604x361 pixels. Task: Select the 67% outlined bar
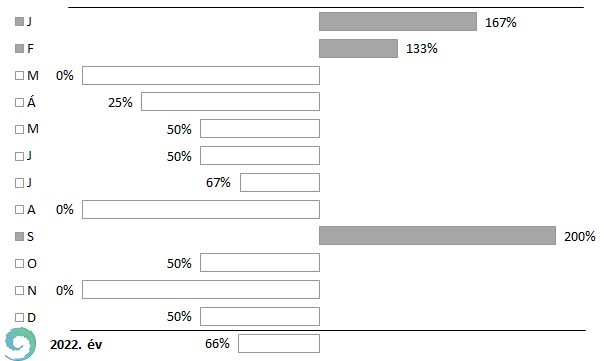click(x=280, y=182)
